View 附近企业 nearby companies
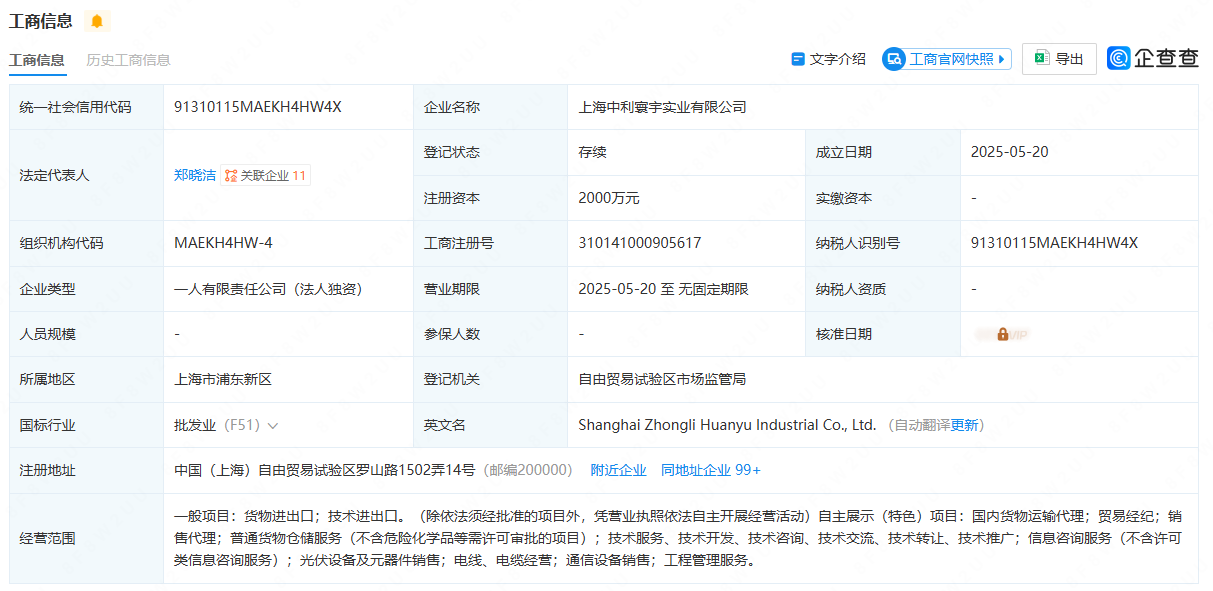 click(618, 470)
